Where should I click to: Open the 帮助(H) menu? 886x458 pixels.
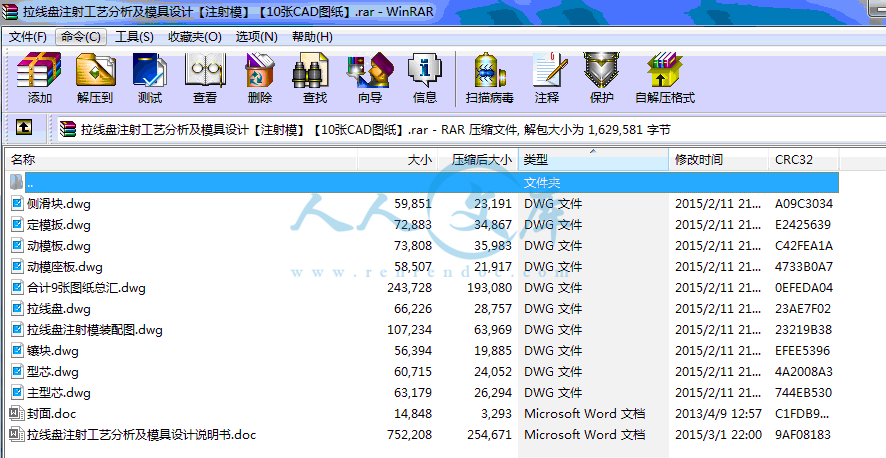click(x=312, y=37)
